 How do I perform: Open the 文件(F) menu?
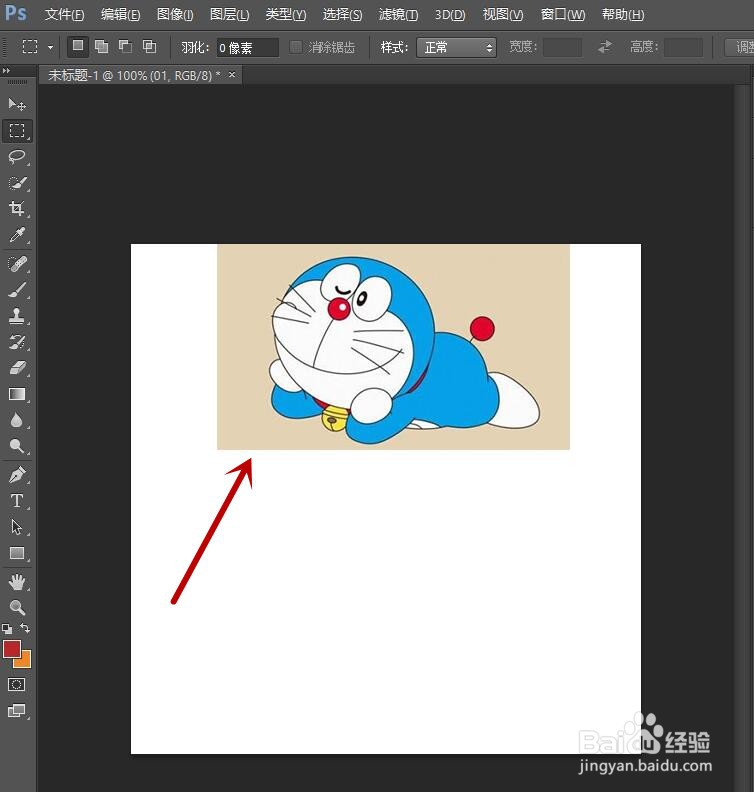coord(64,14)
